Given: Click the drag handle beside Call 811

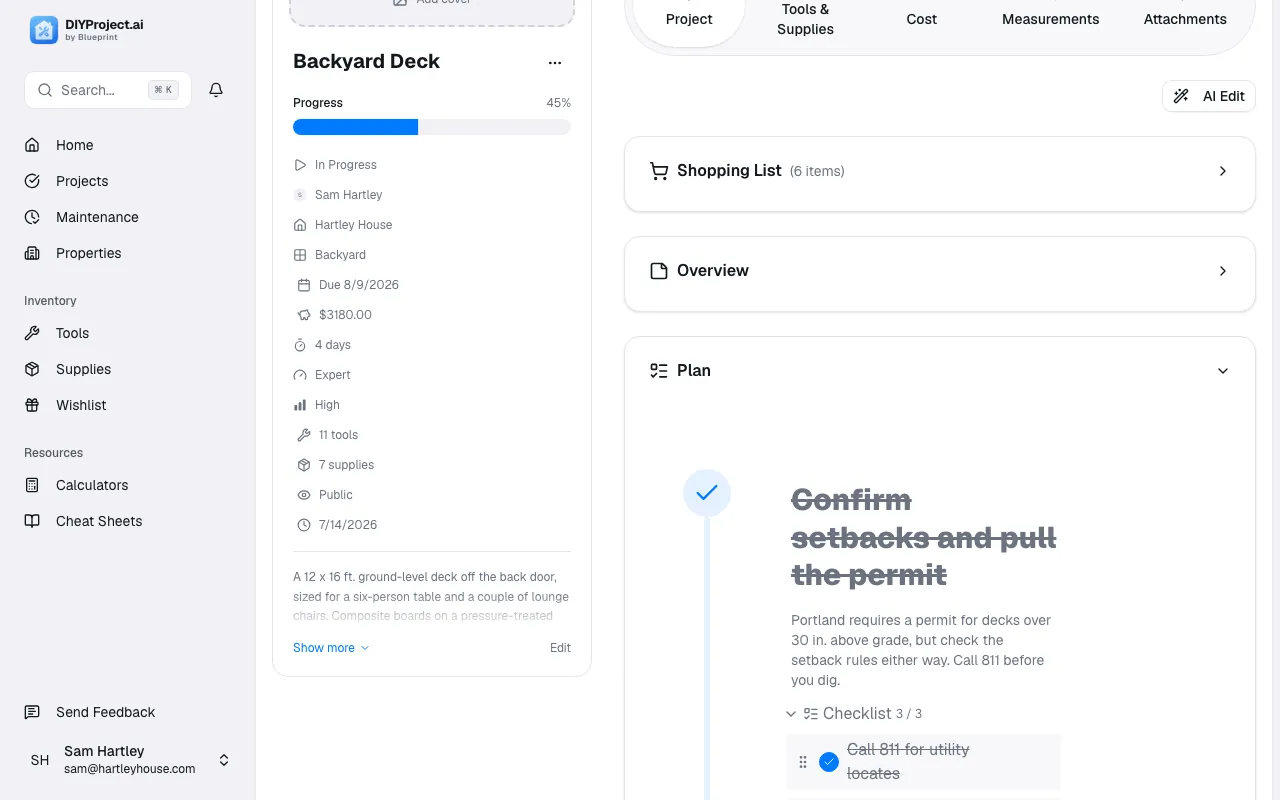Looking at the screenshot, I should [x=803, y=762].
